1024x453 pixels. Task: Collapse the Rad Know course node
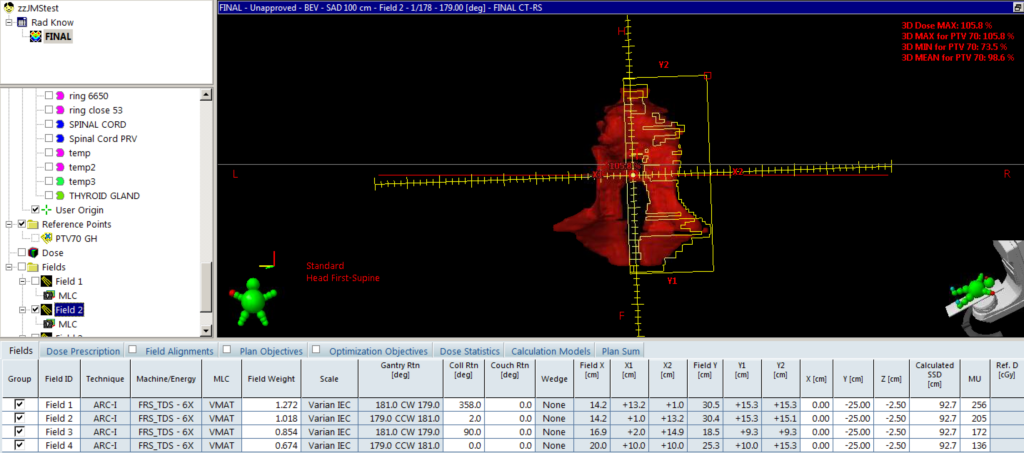(9, 21)
